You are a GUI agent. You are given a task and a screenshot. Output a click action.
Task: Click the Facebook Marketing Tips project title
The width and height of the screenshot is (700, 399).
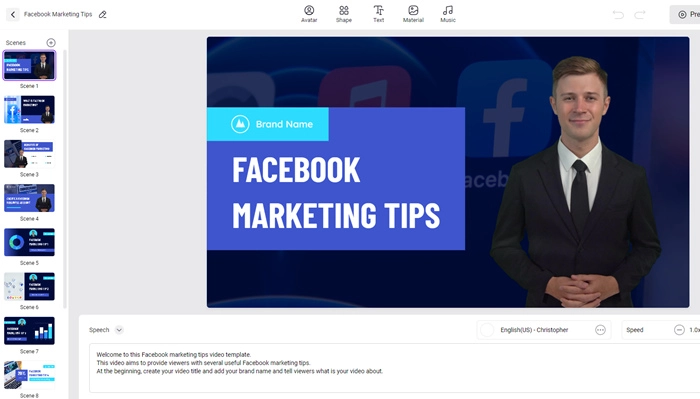58,14
